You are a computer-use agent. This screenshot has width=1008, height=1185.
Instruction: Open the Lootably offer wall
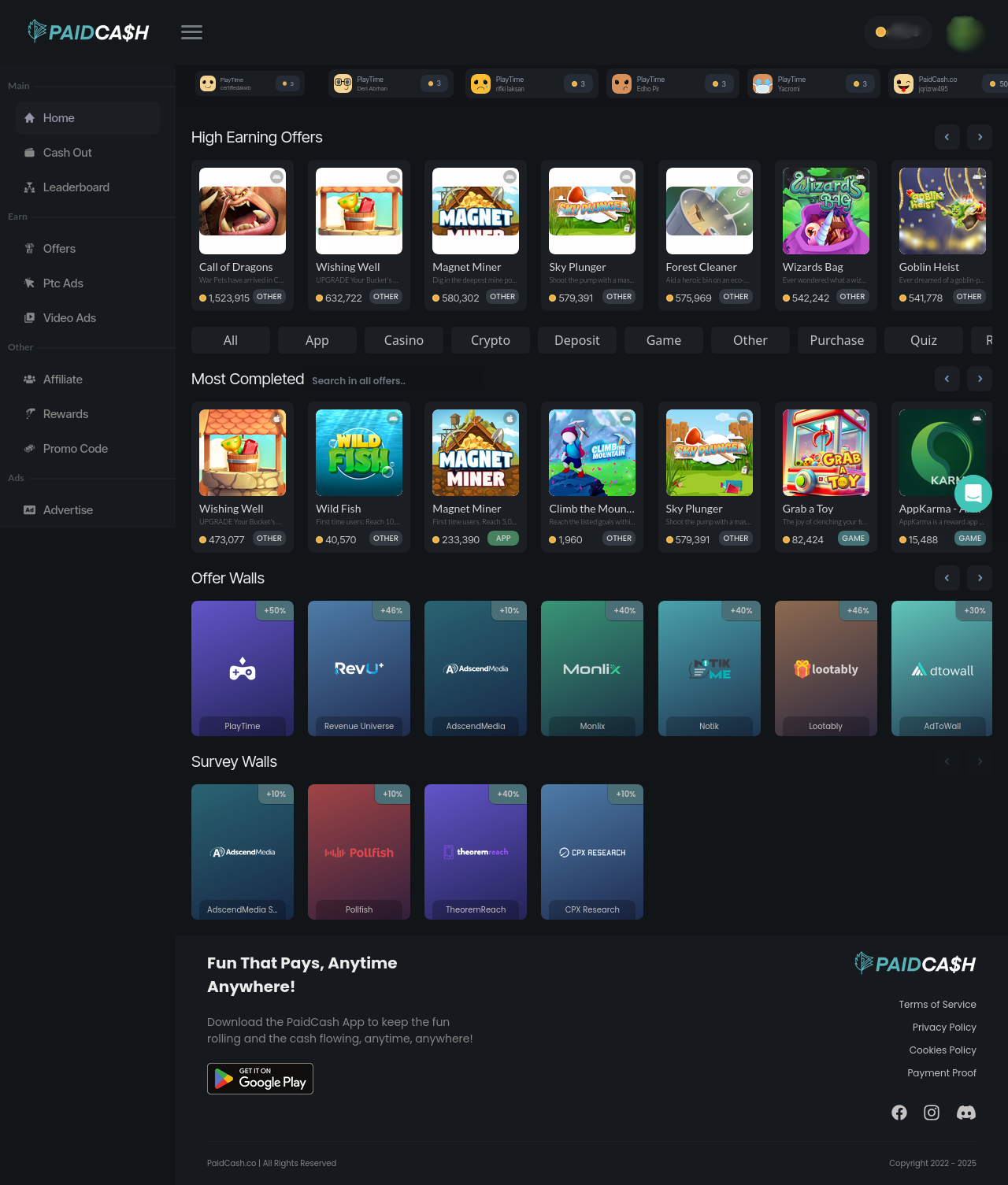[x=826, y=668]
